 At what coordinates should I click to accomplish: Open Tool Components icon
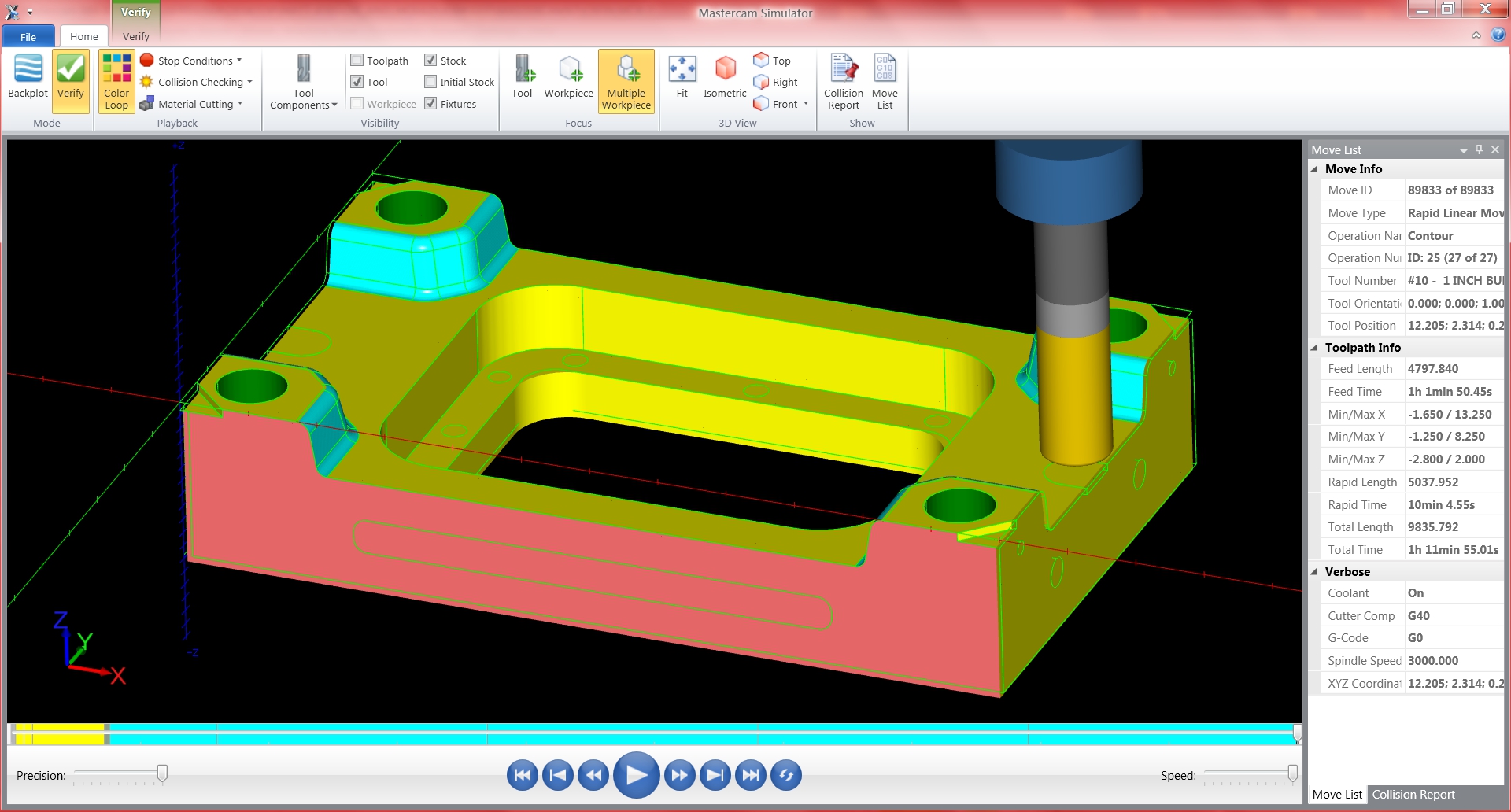[x=303, y=68]
